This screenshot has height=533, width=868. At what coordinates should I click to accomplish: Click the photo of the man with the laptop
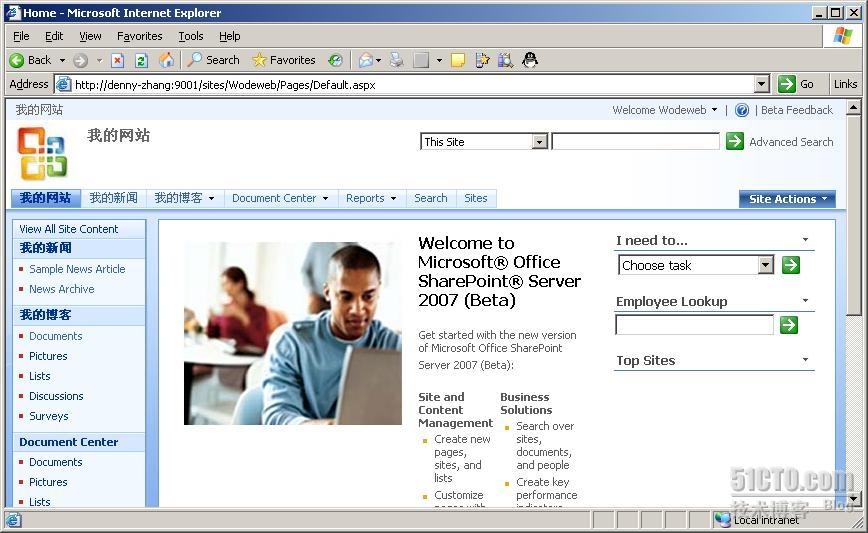point(293,333)
